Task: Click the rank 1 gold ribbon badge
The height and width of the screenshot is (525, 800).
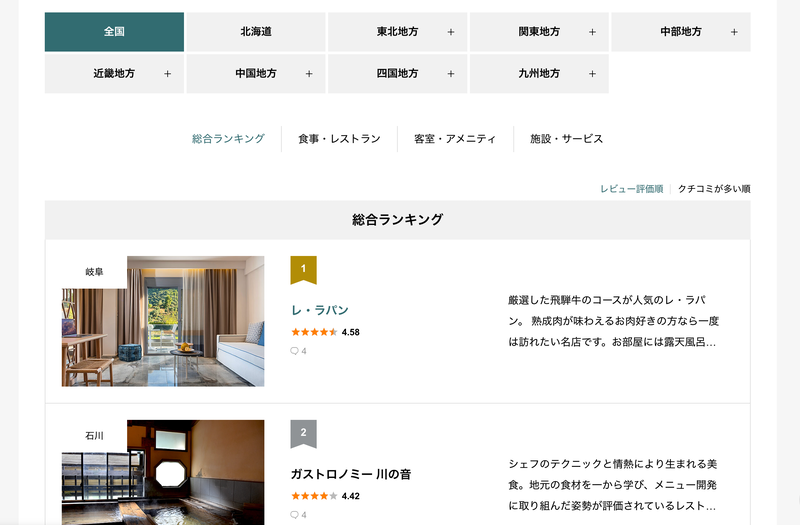Action: (304, 270)
